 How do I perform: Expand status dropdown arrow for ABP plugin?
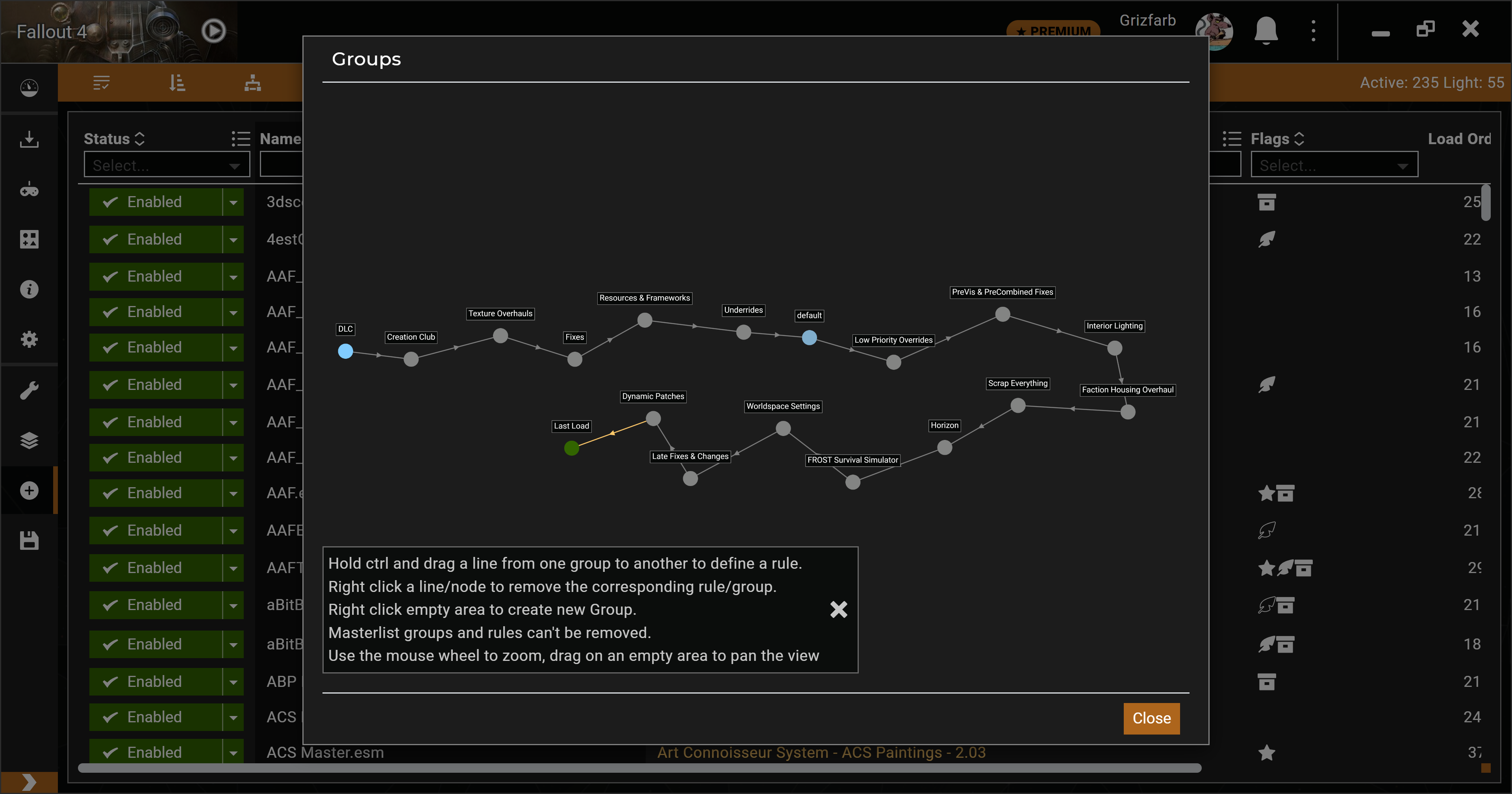(233, 683)
